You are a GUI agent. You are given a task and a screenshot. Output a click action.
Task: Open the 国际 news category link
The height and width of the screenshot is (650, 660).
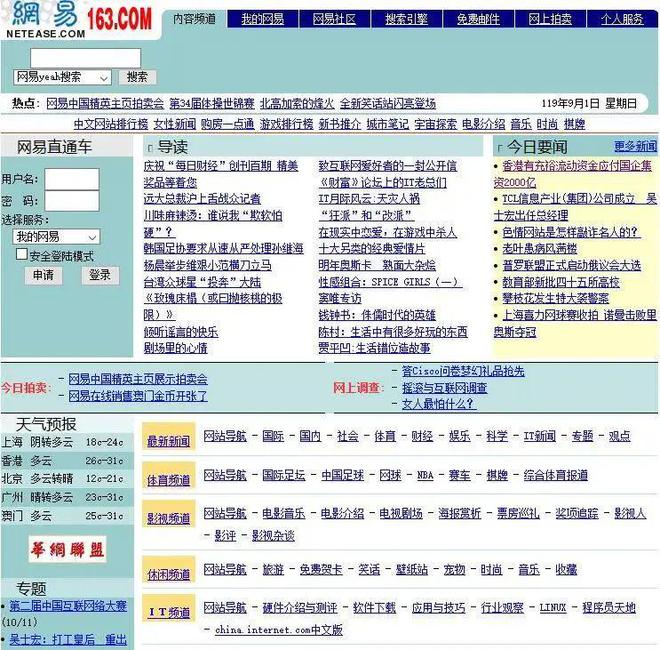click(273, 436)
